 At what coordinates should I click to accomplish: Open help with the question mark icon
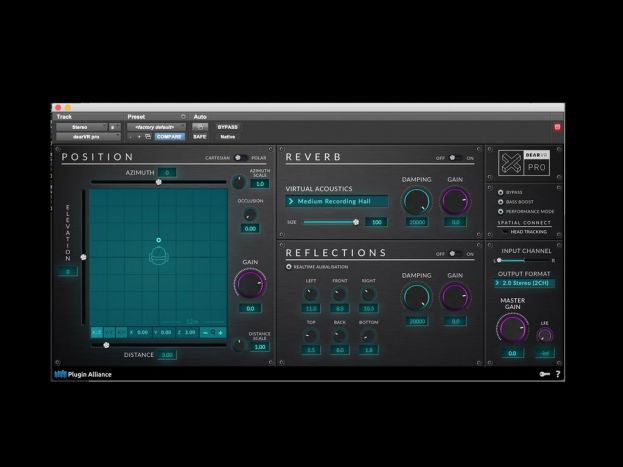tap(557, 374)
